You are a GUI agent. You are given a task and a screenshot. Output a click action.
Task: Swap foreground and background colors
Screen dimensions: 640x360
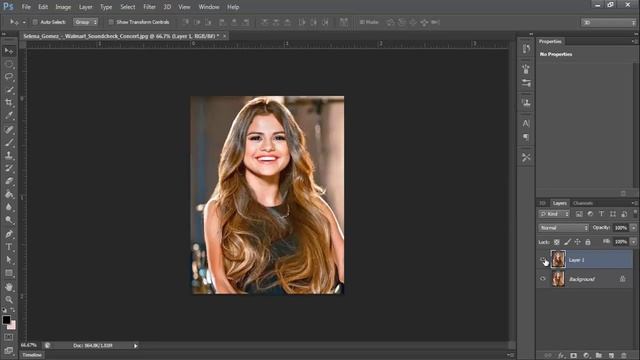13,310
